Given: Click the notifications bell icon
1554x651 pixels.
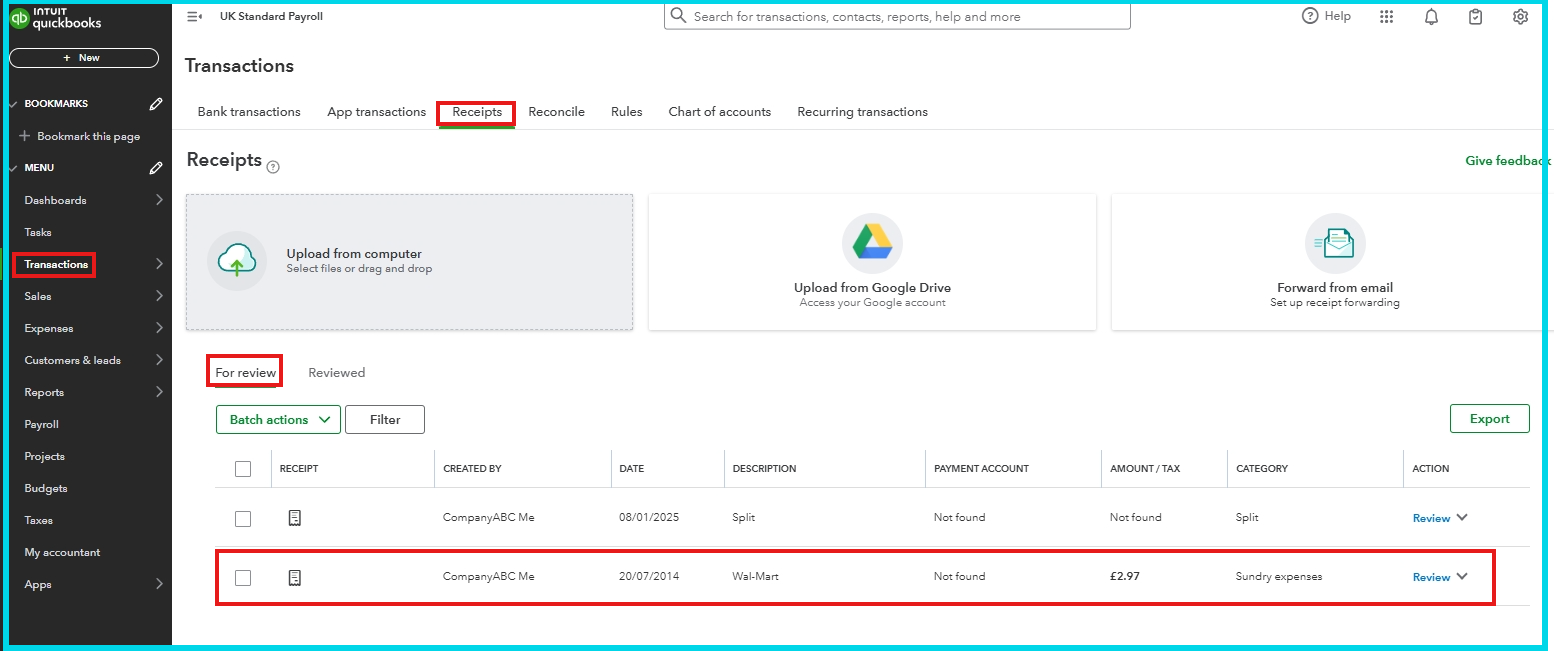Looking at the screenshot, I should (1431, 17).
